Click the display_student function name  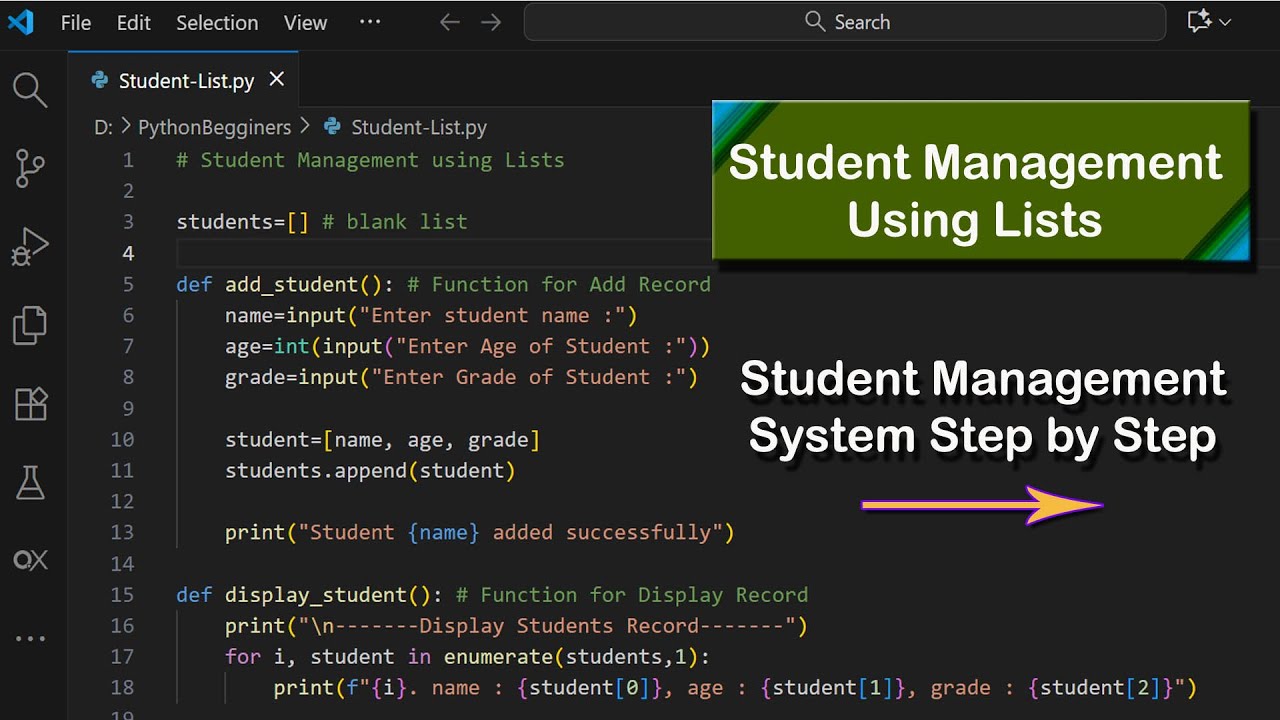coord(315,595)
